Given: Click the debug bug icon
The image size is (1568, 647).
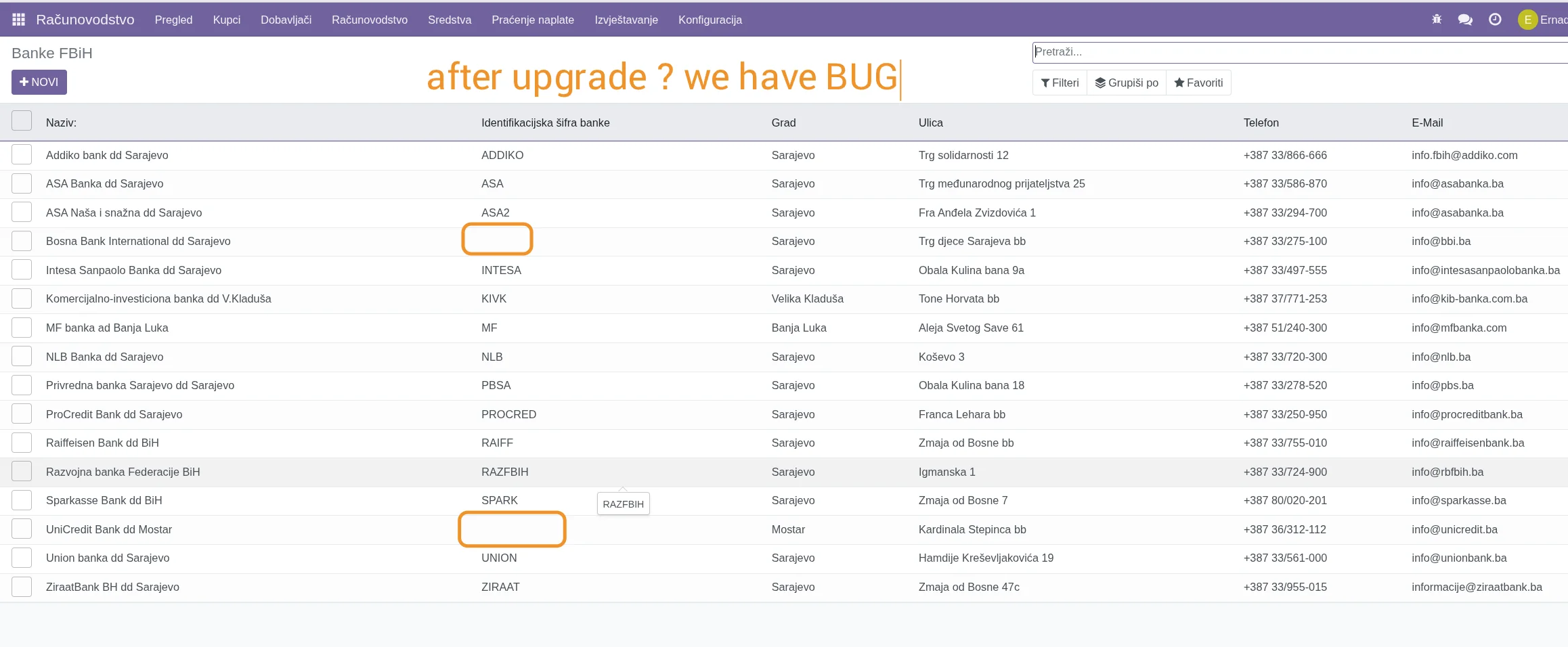Looking at the screenshot, I should 1436,20.
